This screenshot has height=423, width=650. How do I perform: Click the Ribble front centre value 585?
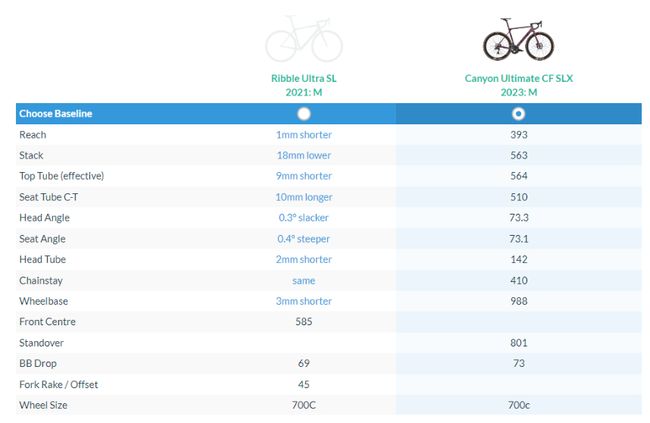click(x=304, y=322)
